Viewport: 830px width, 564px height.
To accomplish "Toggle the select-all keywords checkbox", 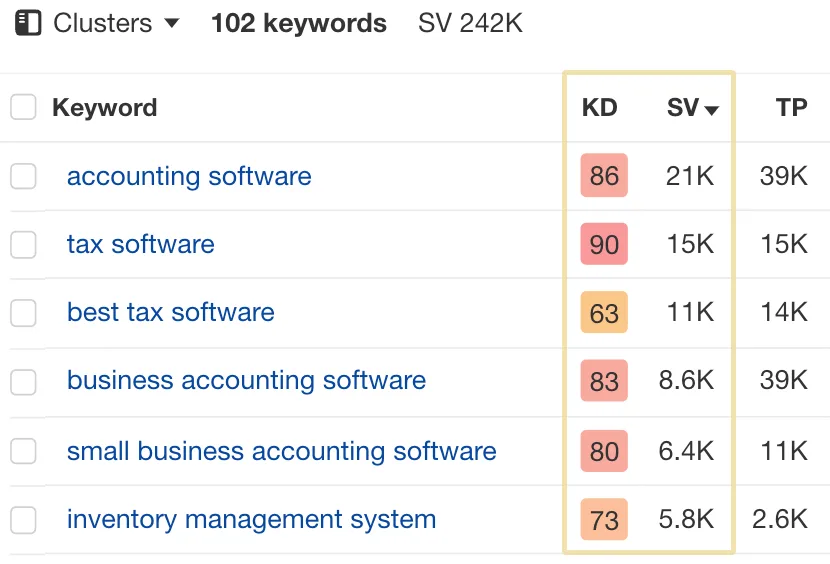I will (23, 108).
